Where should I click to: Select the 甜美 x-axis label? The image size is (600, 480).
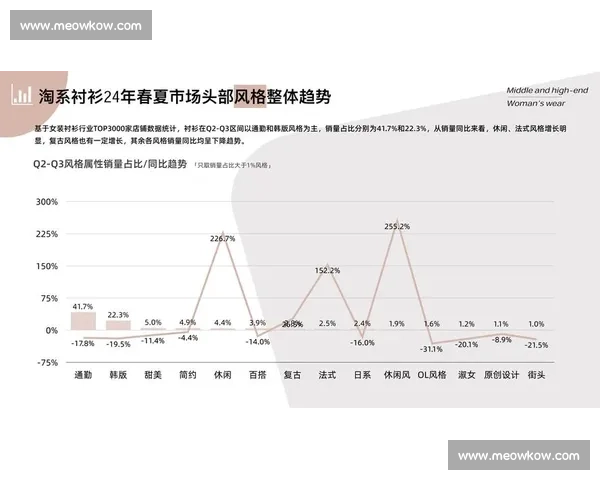point(153,373)
